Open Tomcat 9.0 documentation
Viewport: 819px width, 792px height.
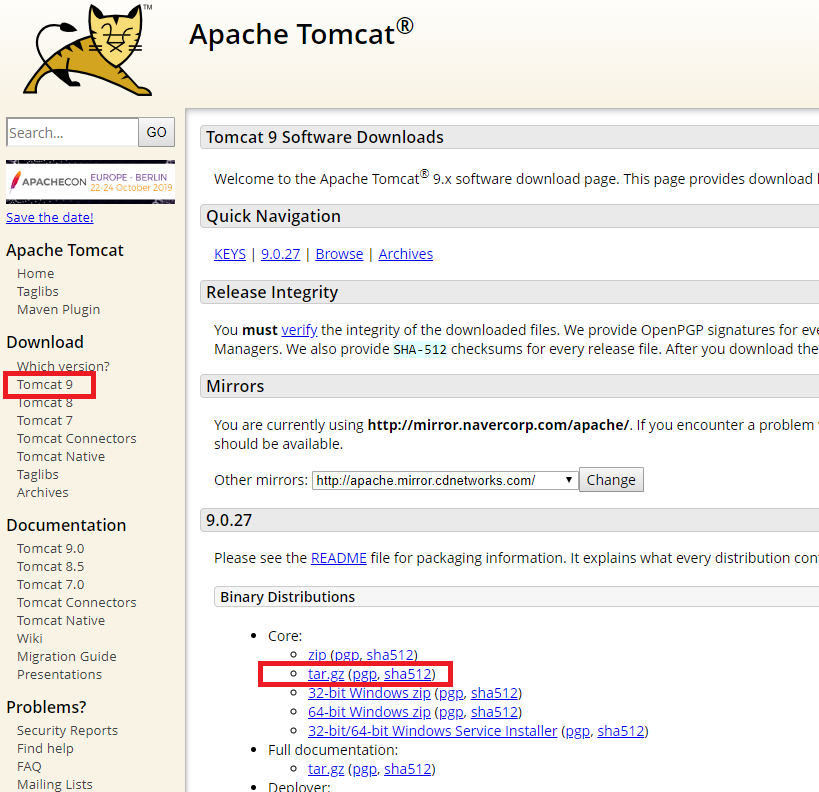pyautogui.click(x=51, y=549)
